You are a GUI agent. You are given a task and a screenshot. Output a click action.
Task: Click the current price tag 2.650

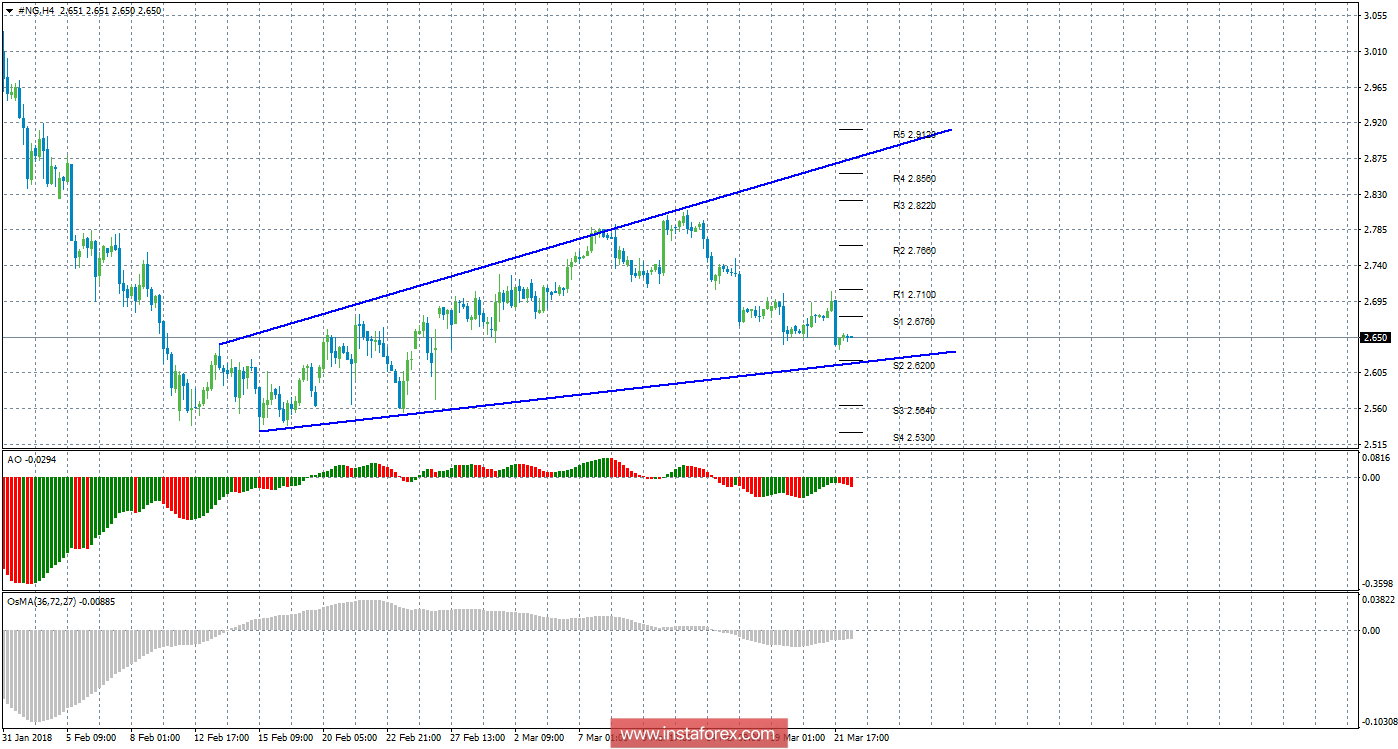click(x=1375, y=338)
